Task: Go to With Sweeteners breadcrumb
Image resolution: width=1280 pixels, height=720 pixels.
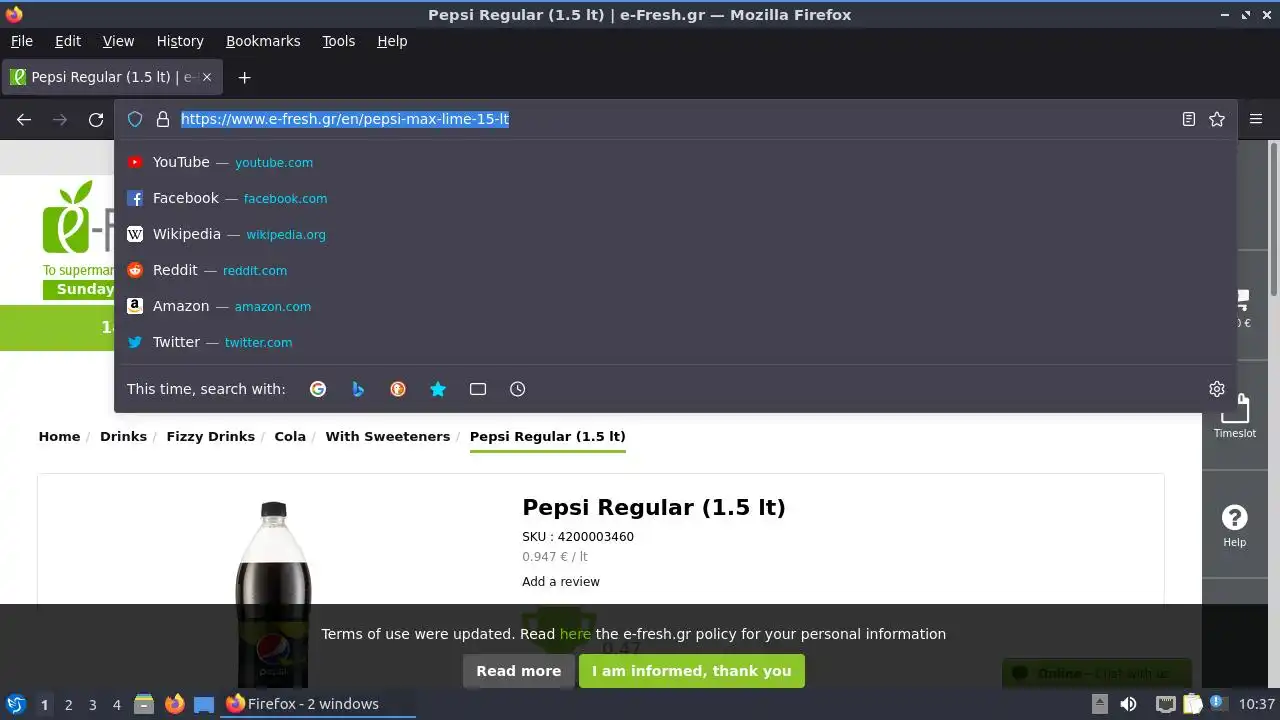Action: (388, 436)
